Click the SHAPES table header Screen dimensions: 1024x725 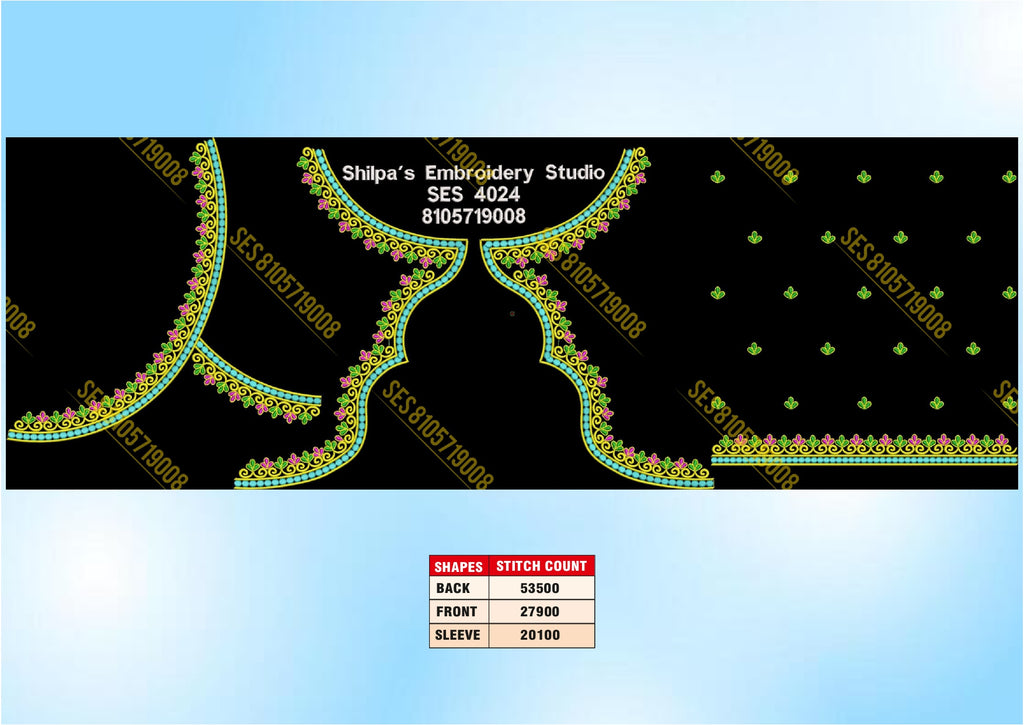pos(458,566)
